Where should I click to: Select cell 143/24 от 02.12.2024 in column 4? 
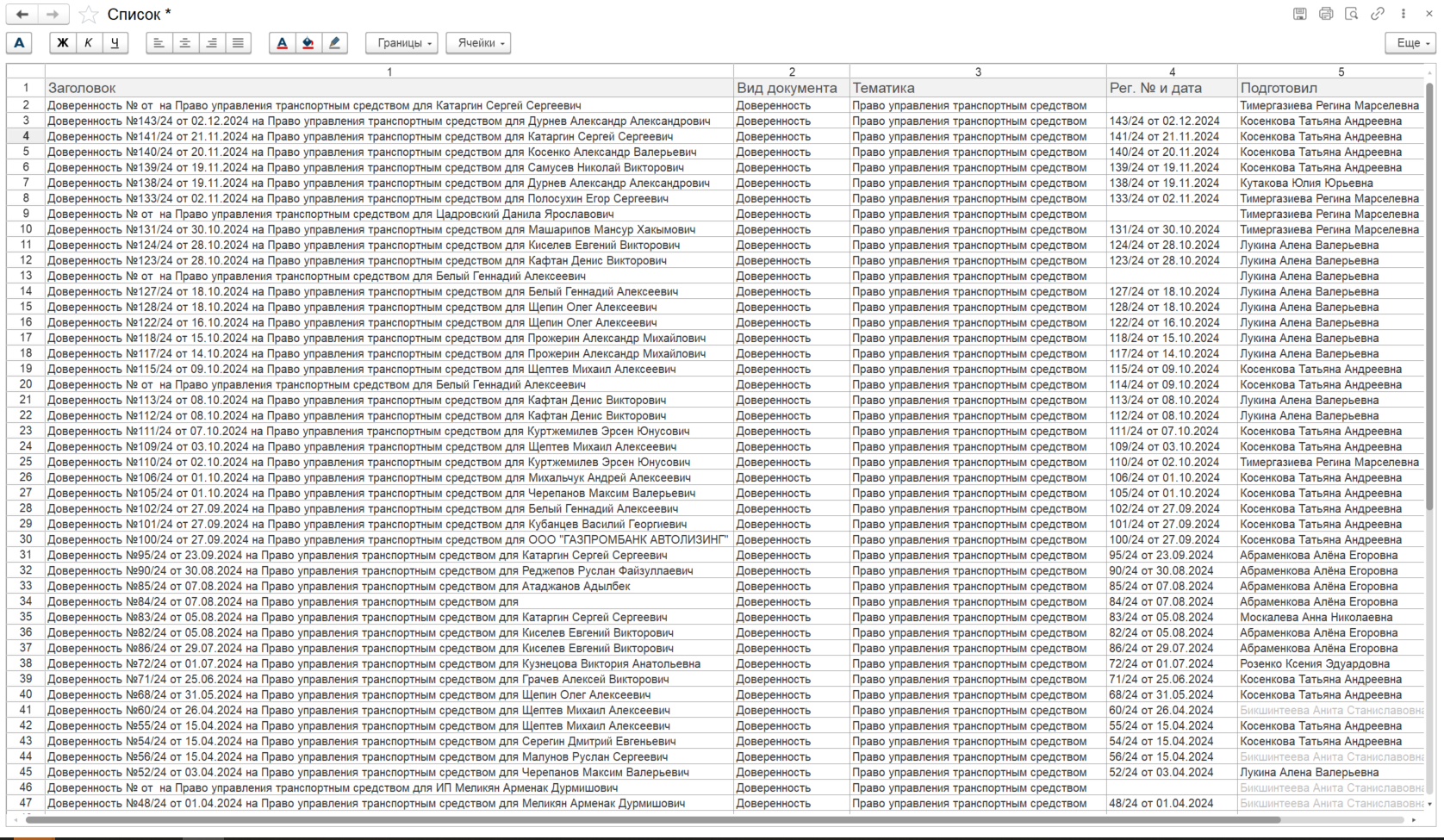[x=1172, y=121]
